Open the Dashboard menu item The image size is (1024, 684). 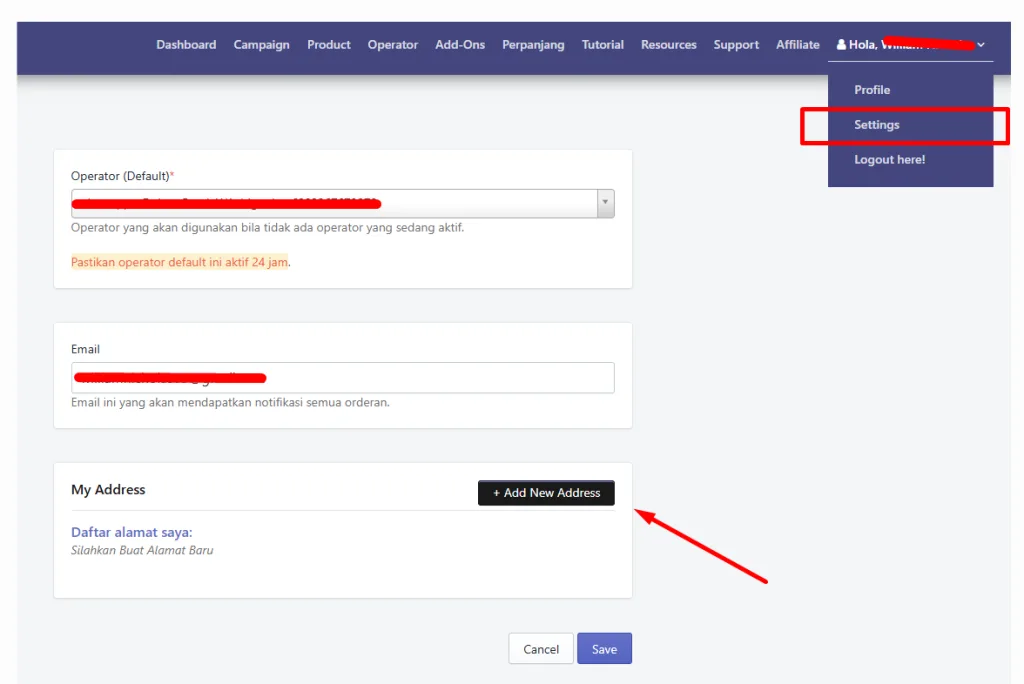tap(186, 45)
